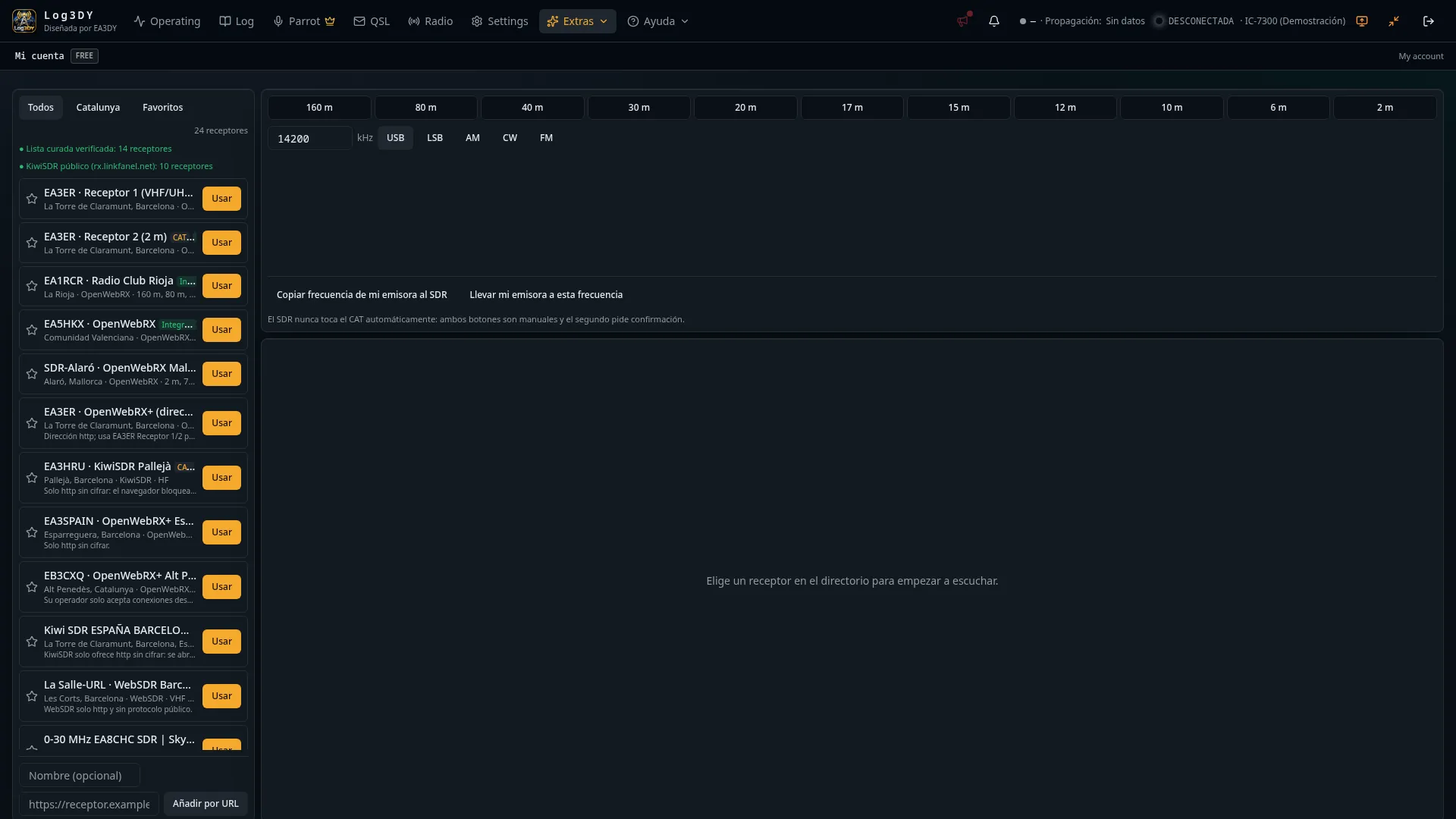Star the EA3ER OpenWebRX+ direct entry
This screenshot has height=819, width=1456.
pos(32,423)
